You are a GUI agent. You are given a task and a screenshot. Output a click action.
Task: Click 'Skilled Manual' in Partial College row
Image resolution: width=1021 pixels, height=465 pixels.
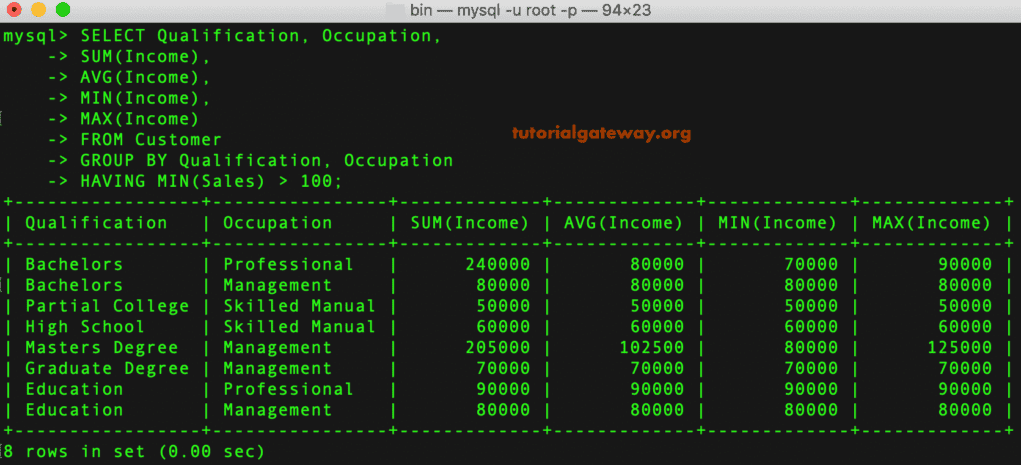pos(300,306)
